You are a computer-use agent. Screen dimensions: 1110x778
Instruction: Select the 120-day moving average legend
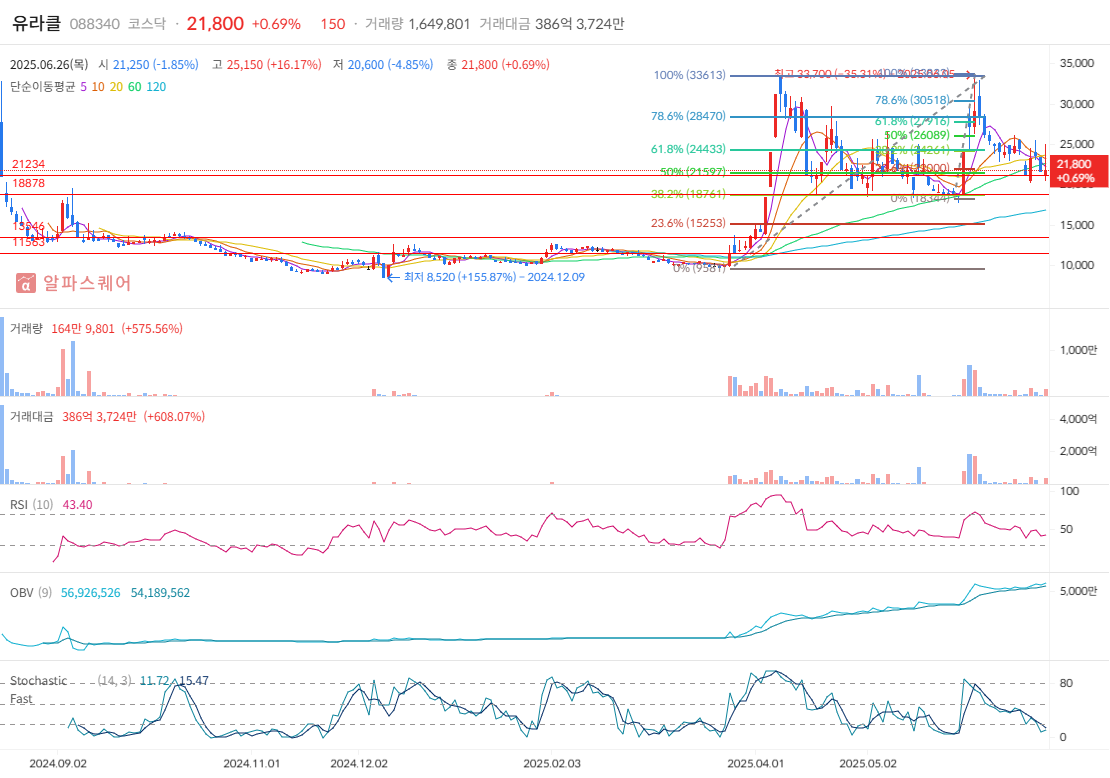pos(156,86)
